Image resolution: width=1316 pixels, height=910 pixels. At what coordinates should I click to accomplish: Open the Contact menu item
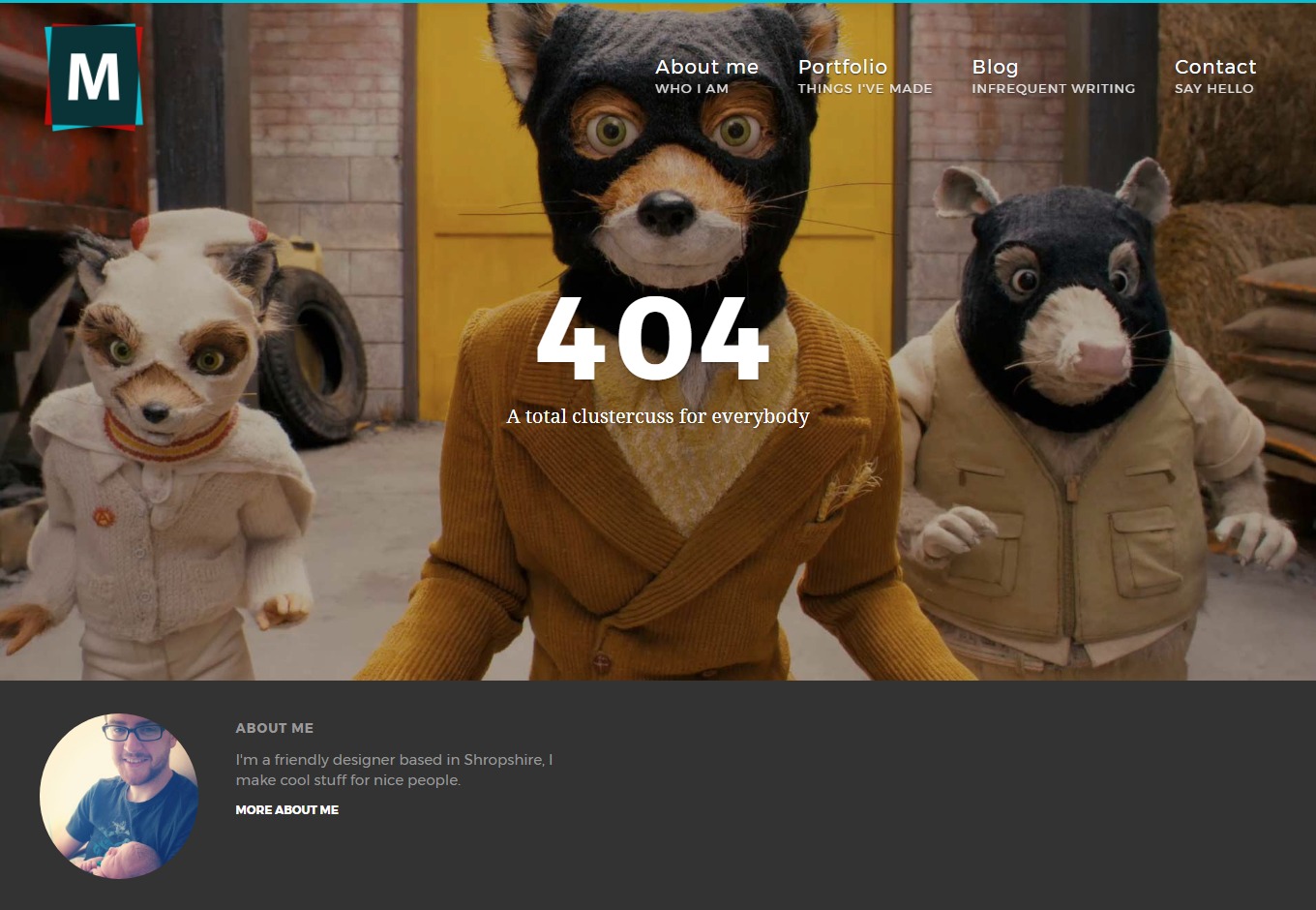tap(1215, 76)
